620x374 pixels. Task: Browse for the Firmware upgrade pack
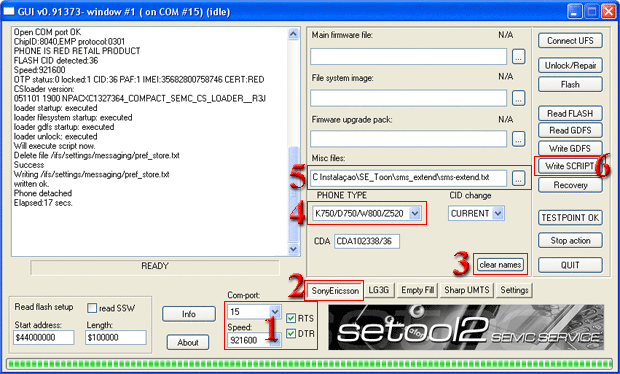[x=518, y=139]
